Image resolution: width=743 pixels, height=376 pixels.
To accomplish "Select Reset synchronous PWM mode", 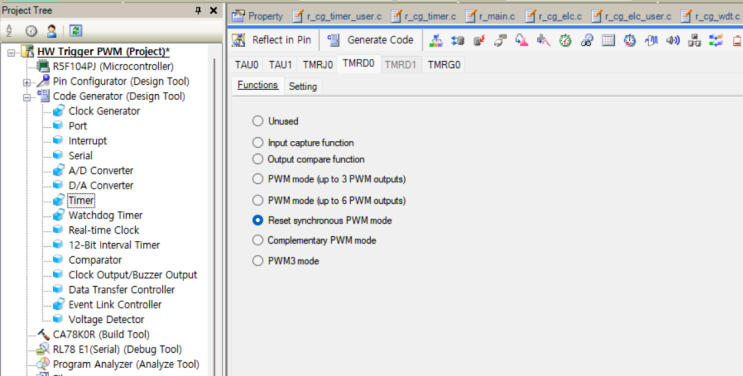I will (x=257, y=220).
